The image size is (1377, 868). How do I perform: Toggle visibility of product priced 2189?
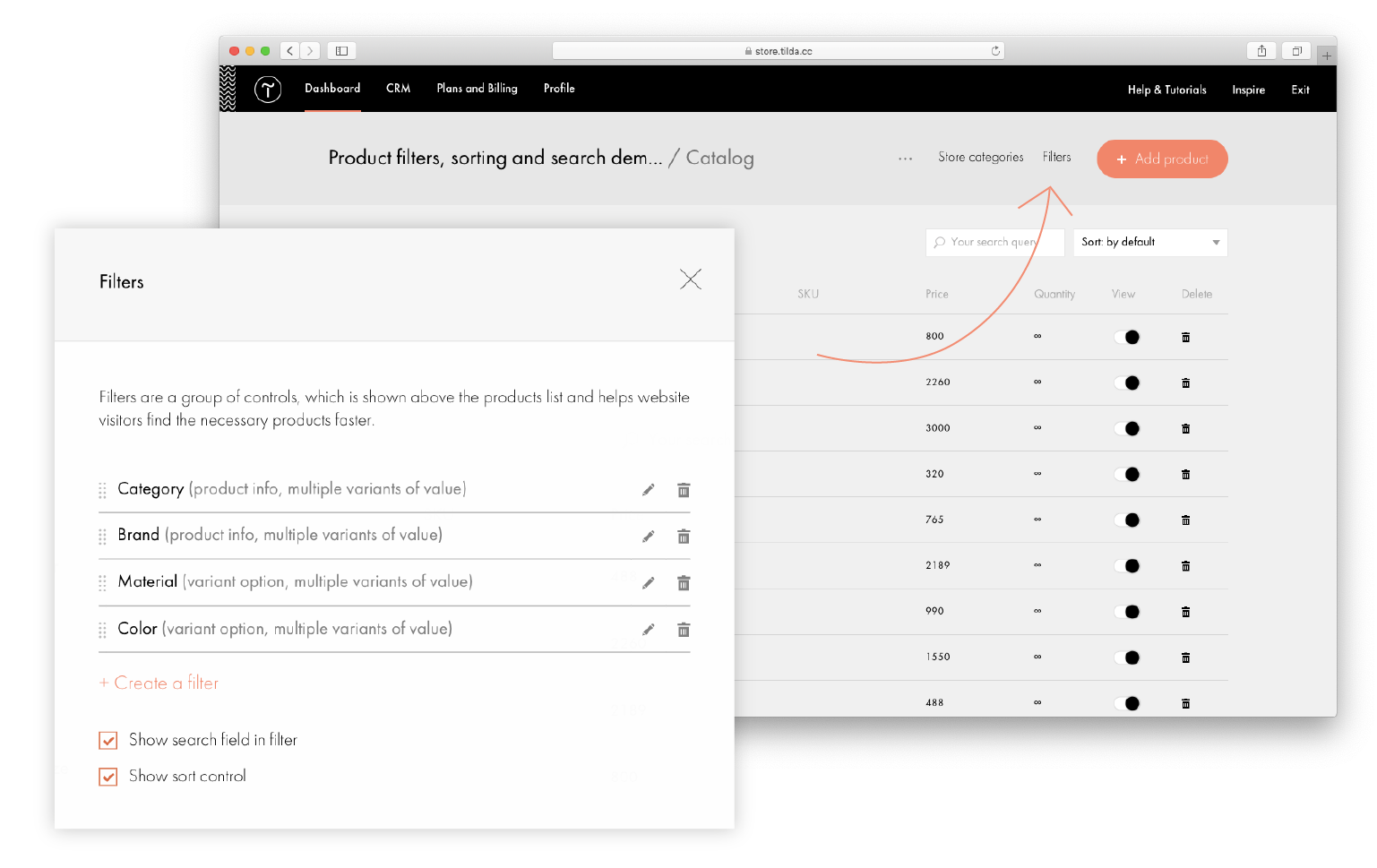coord(1127,565)
